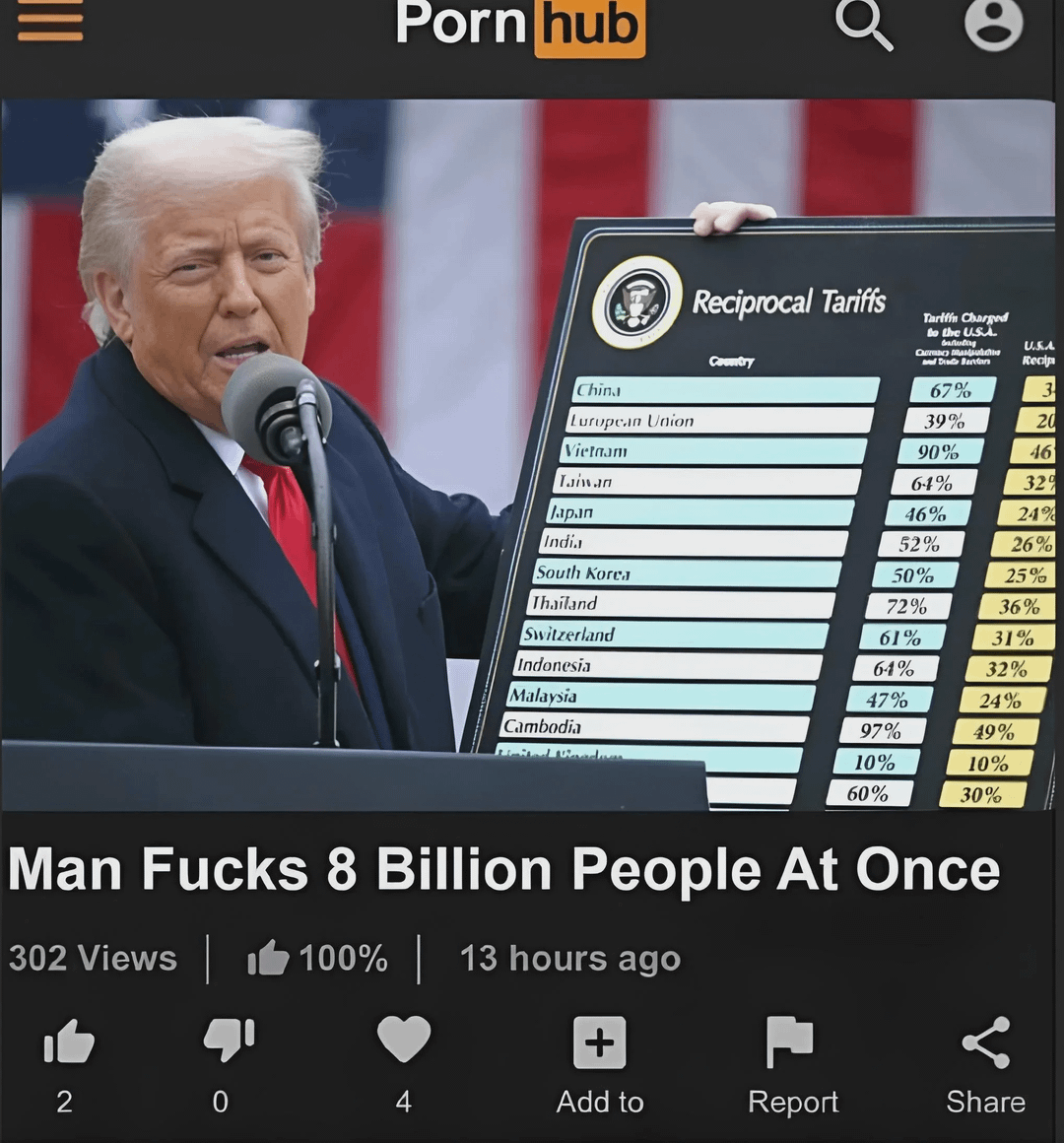Play the video by clicking its thumbnail
The height and width of the screenshot is (1143, 1064).
point(528,455)
